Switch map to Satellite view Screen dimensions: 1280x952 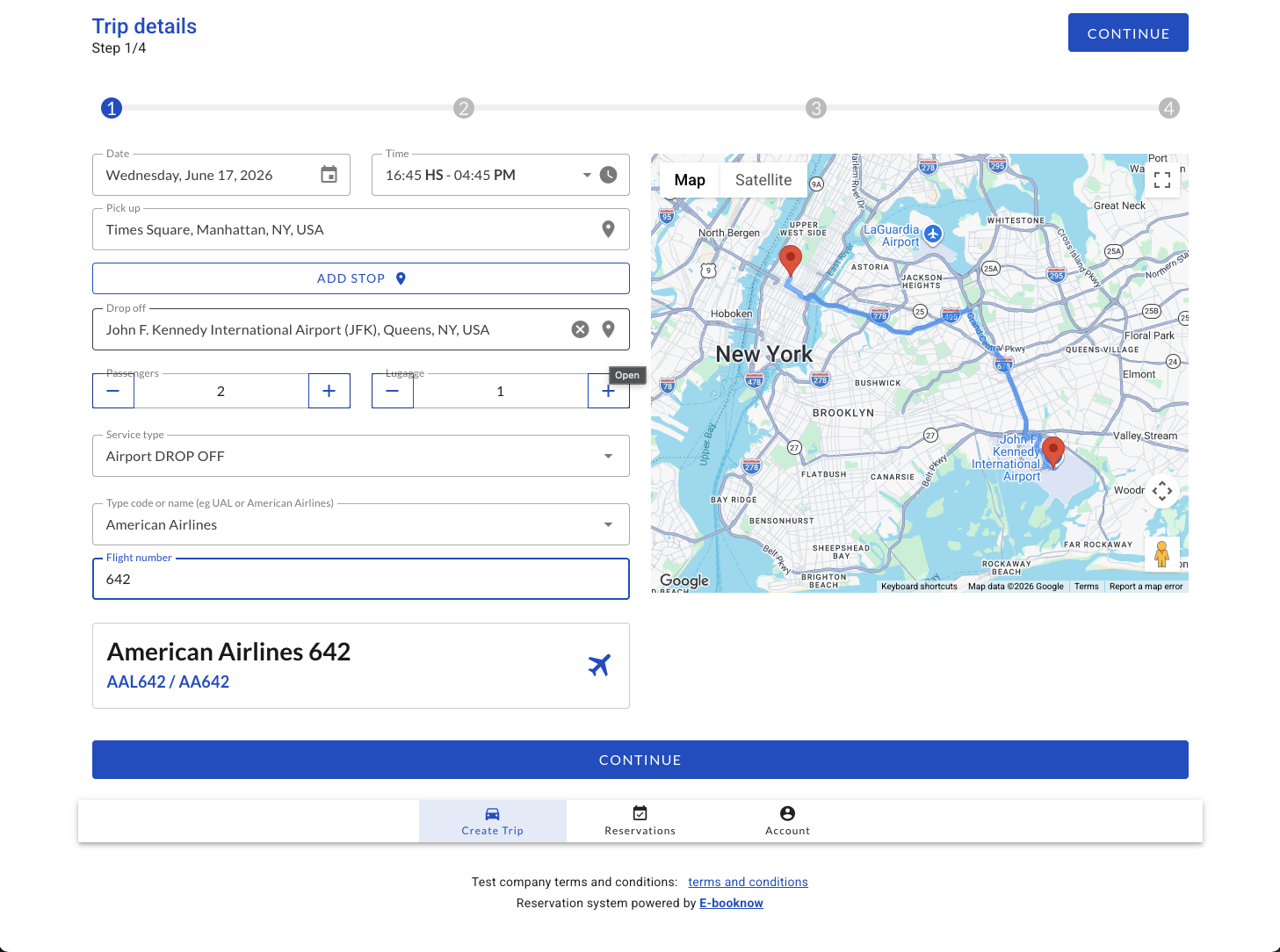(x=763, y=180)
